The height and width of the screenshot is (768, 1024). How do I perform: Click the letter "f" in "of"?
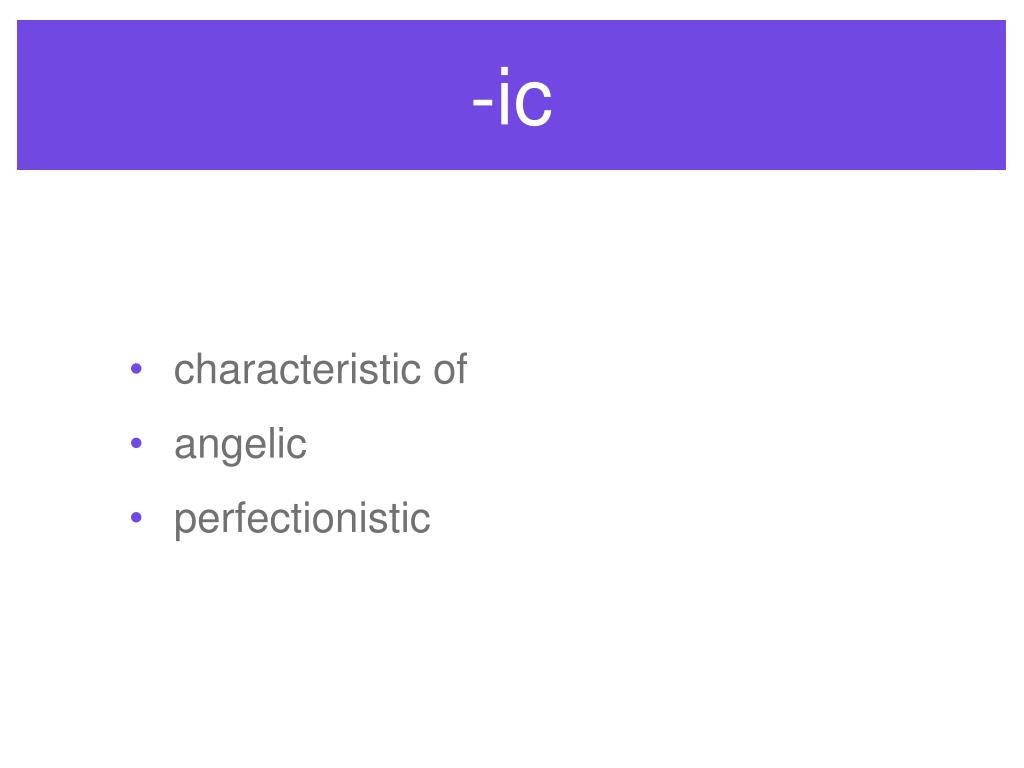pyautogui.click(x=461, y=370)
